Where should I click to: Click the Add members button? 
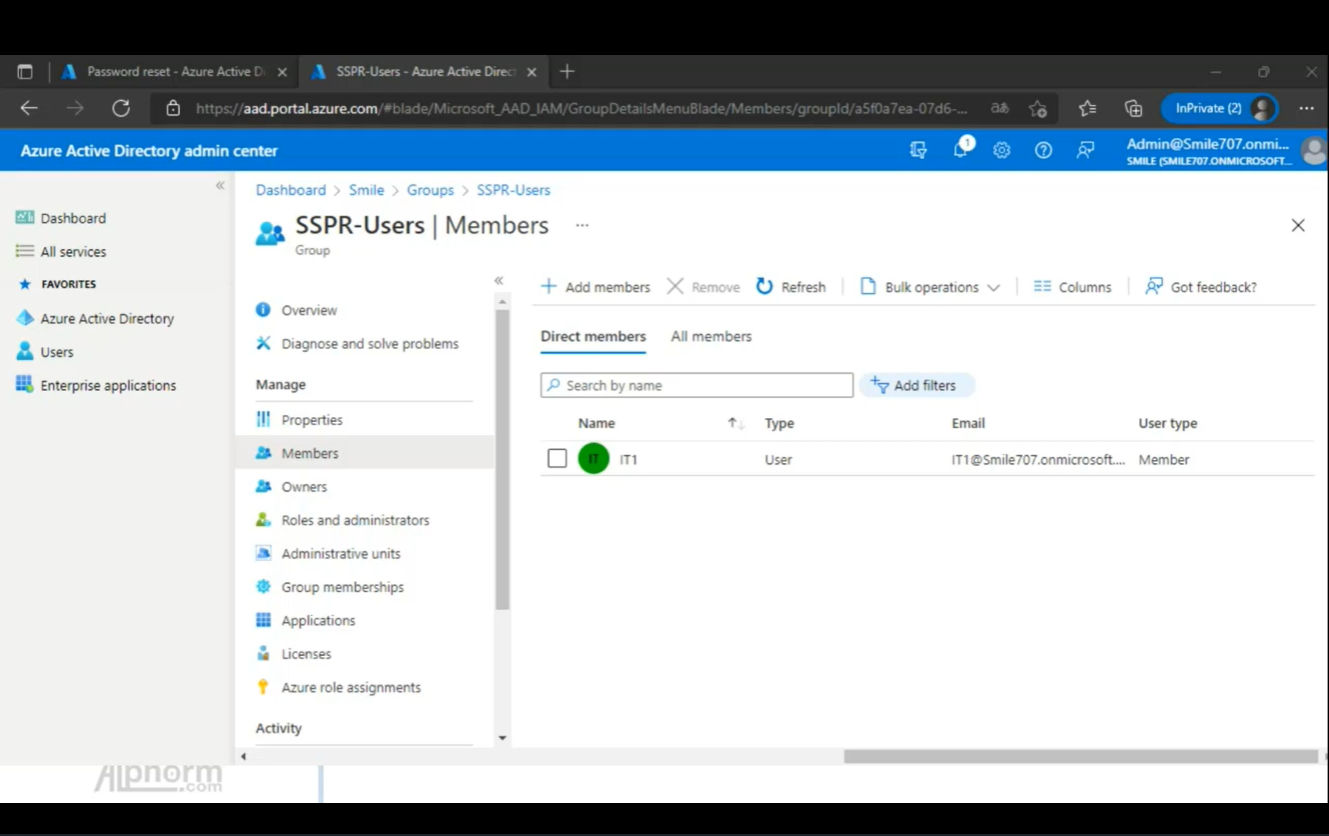click(x=595, y=287)
